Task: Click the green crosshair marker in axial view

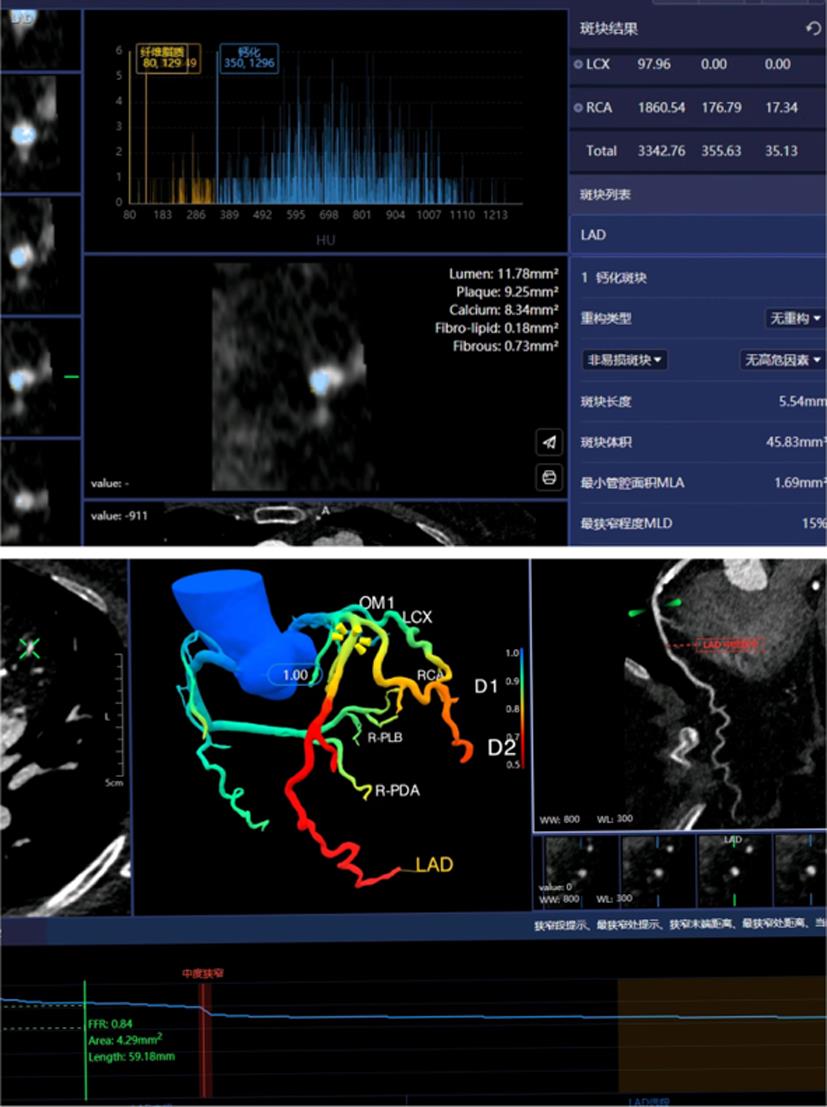Action: coord(31,649)
